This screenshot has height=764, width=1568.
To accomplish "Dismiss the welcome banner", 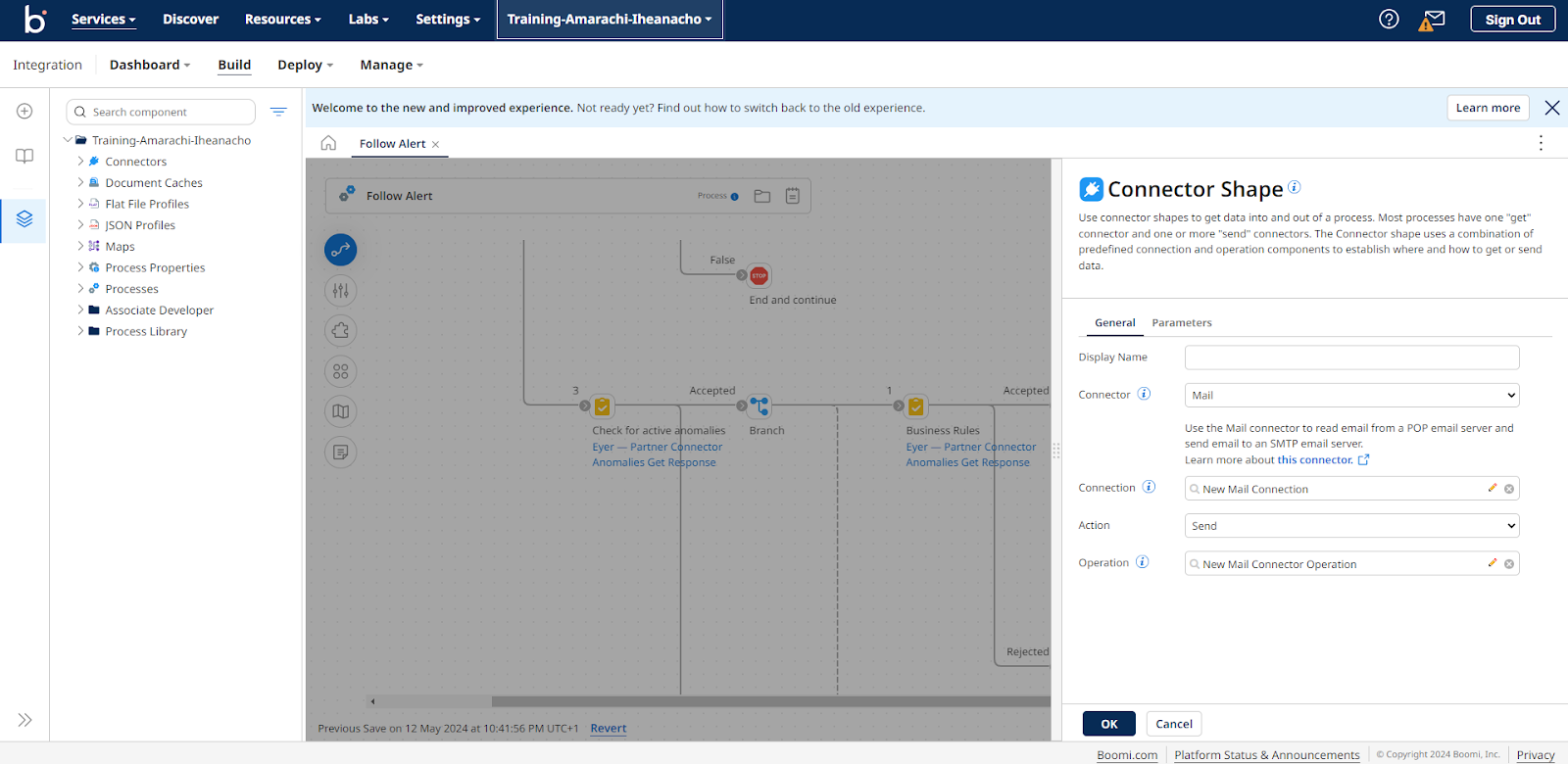I will tap(1552, 108).
